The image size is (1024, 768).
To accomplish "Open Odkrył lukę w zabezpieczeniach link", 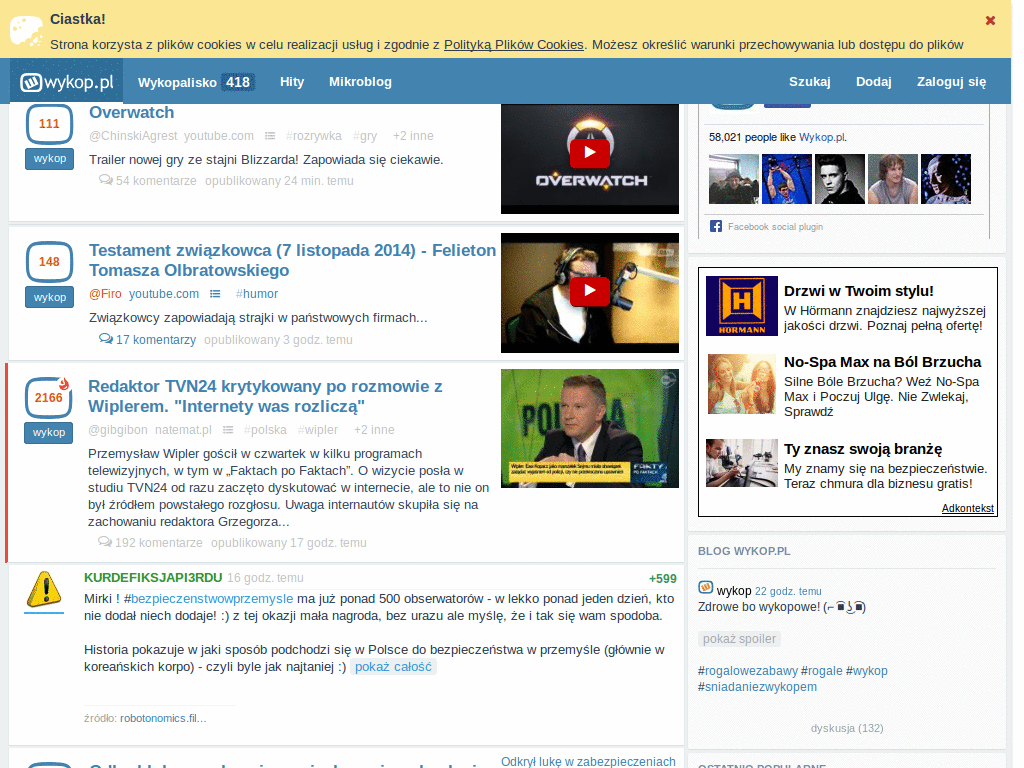I will coord(588,761).
